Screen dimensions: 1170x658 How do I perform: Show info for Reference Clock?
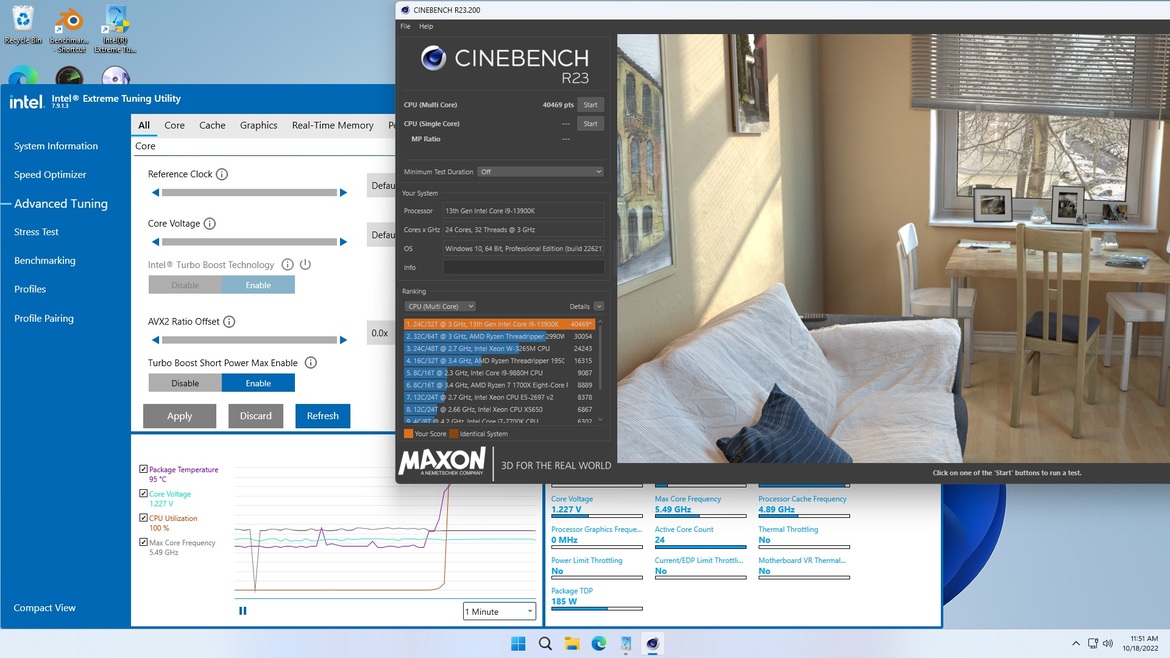coord(222,174)
